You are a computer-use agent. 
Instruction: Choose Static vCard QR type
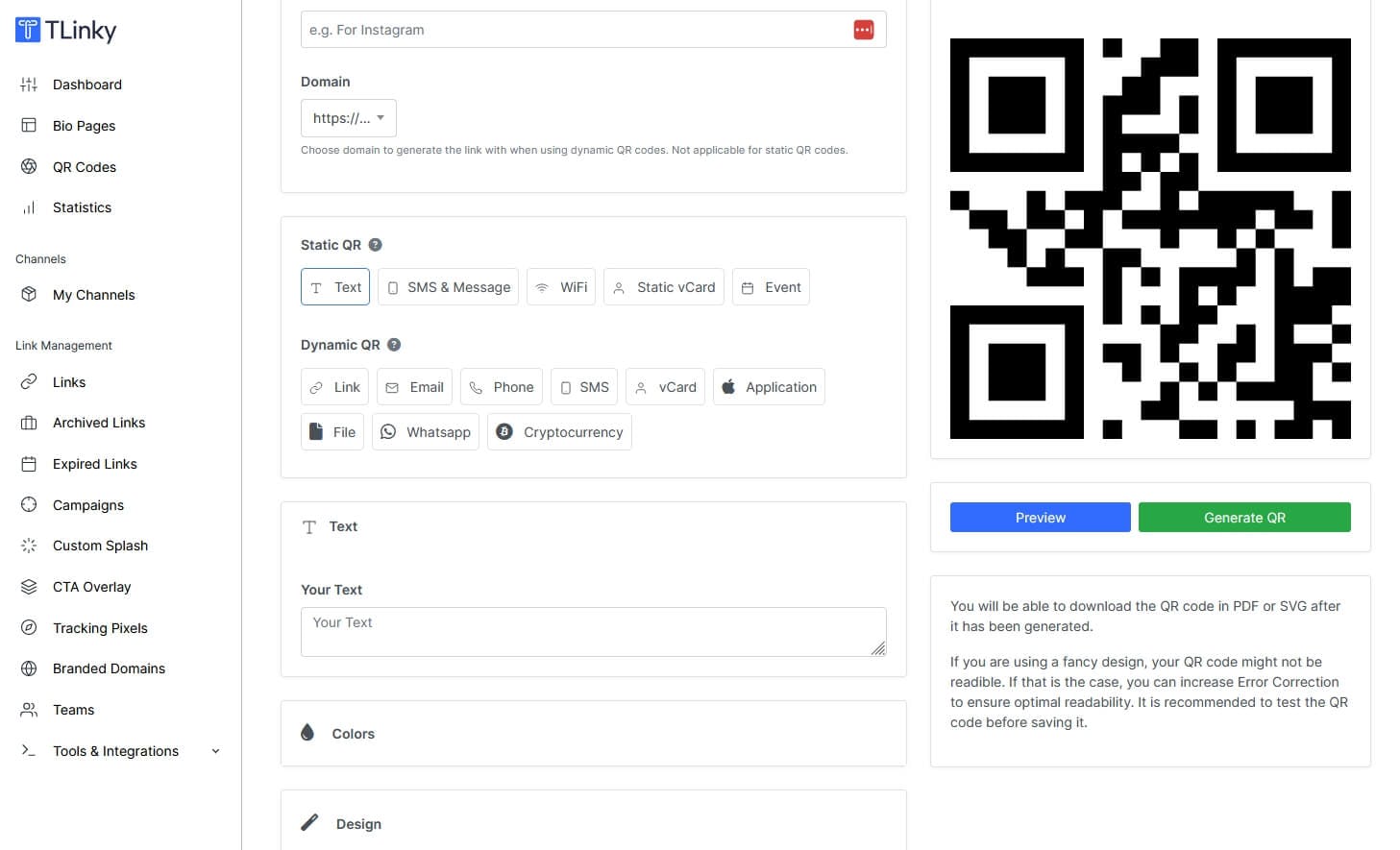[664, 287]
